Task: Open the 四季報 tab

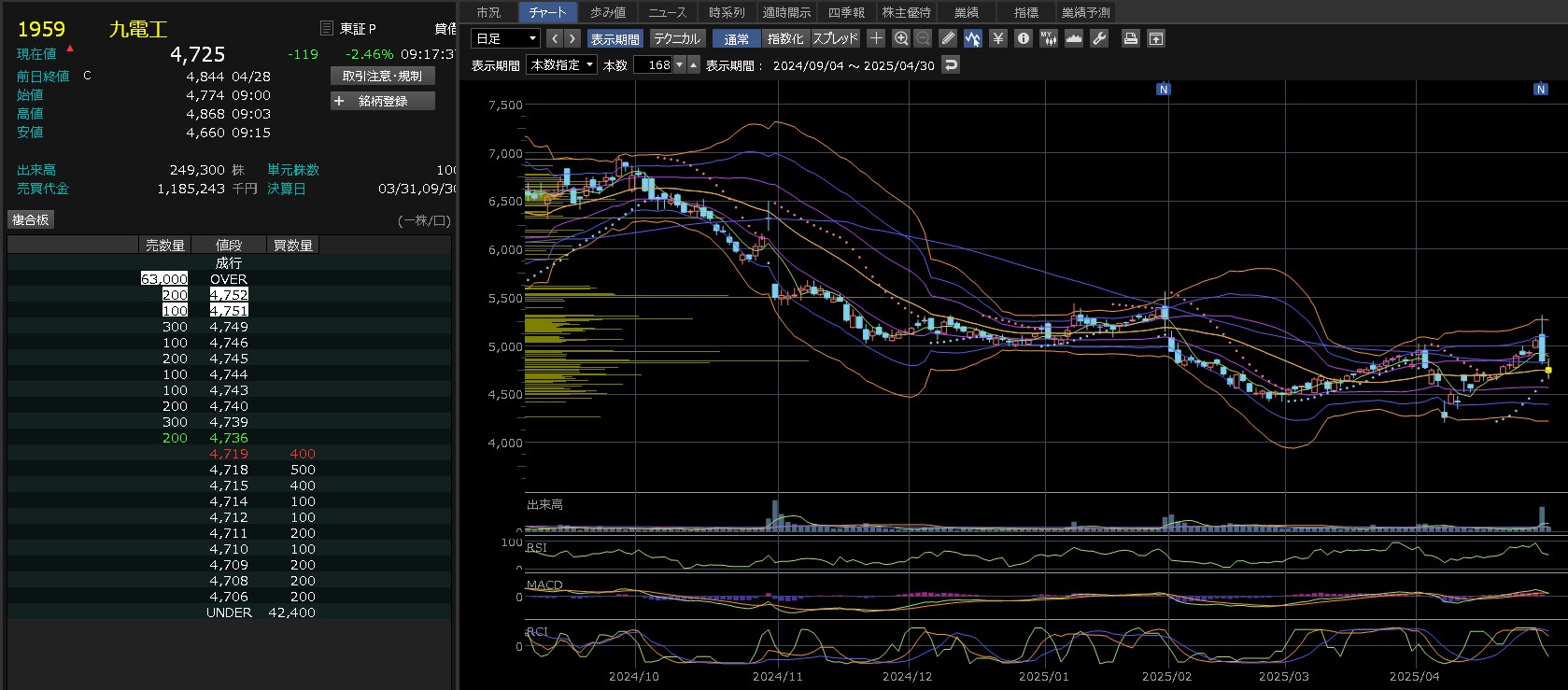Action: pyautogui.click(x=846, y=12)
